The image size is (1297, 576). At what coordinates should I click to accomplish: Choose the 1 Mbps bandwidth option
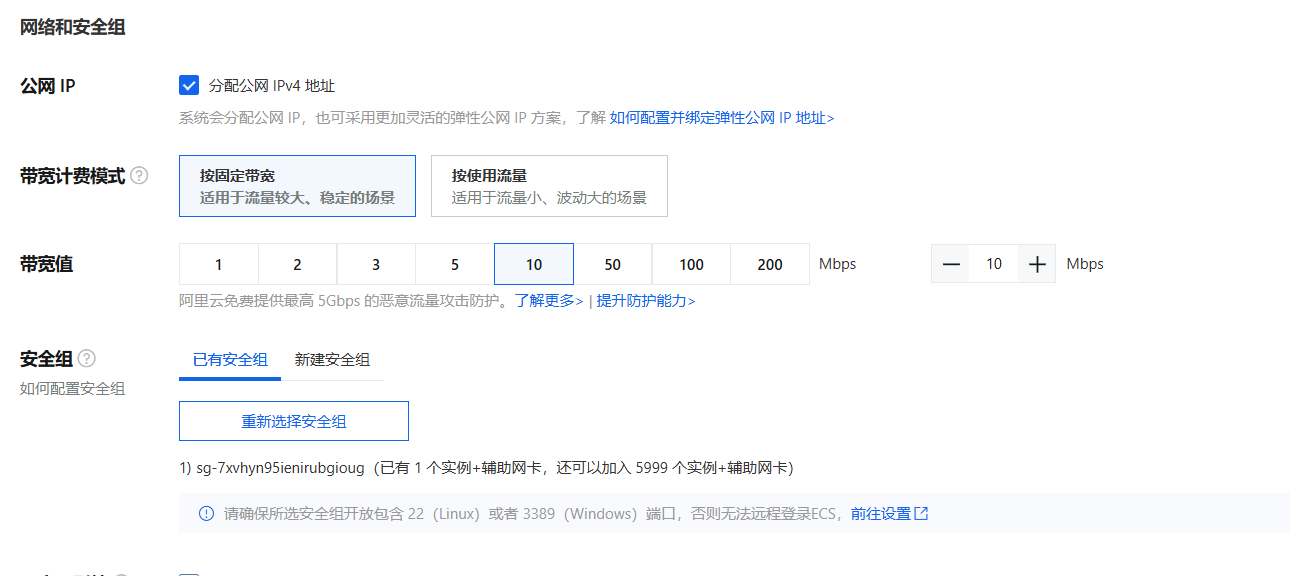click(218, 264)
